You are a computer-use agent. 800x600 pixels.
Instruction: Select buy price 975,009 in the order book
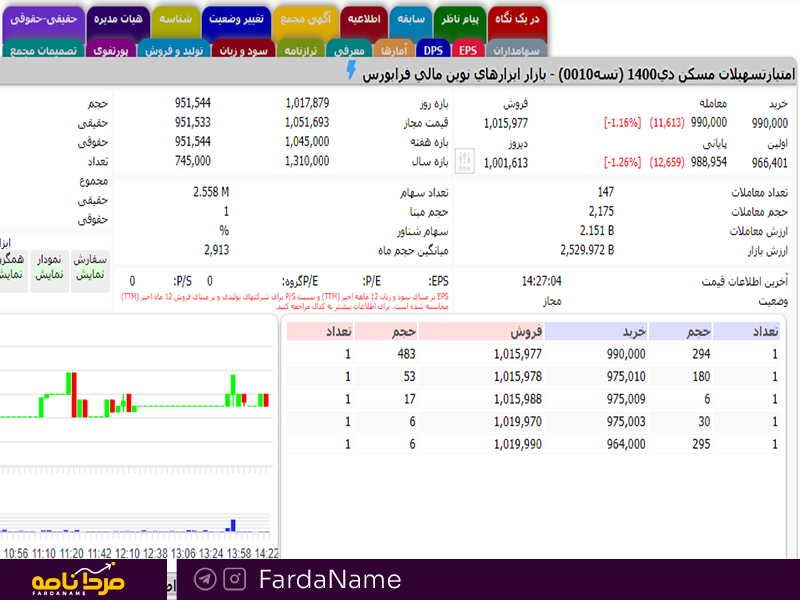[626, 398]
